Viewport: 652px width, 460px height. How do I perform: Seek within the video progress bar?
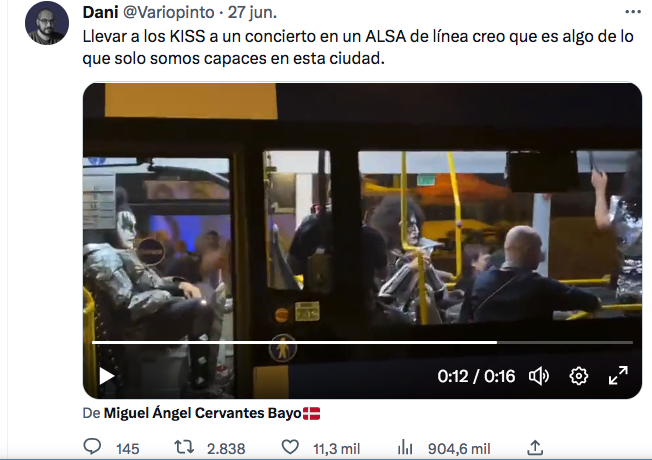(x=362, y=342)
